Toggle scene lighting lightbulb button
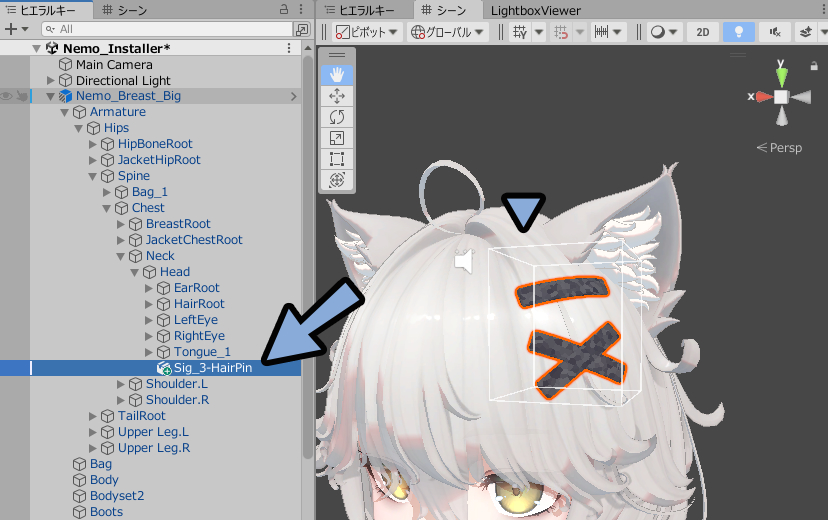The image size is (828, 520). point(738,32)
